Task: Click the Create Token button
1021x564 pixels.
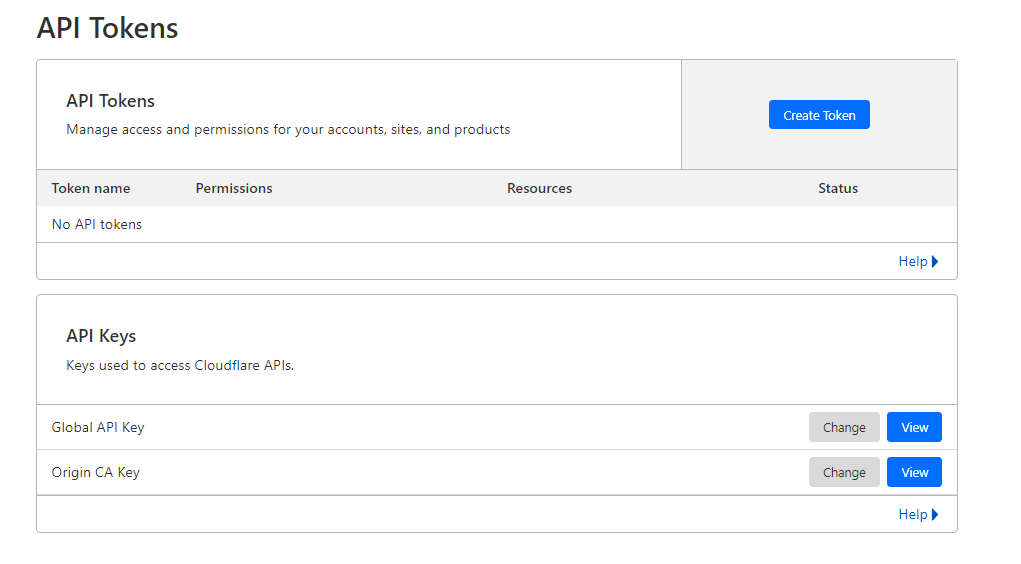Action: pyautogui.click(x=818, y=115)
